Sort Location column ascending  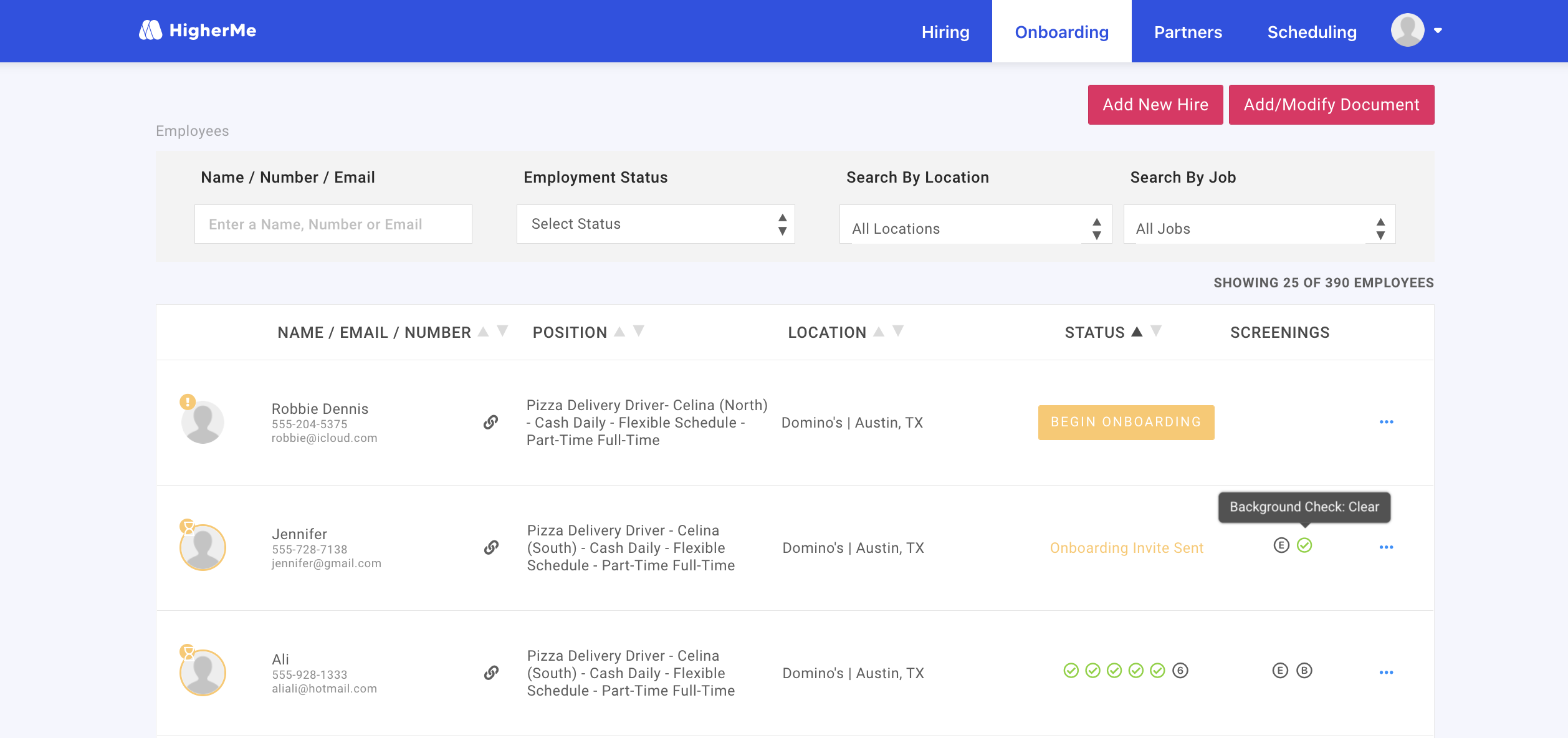(x=879, y=331)
